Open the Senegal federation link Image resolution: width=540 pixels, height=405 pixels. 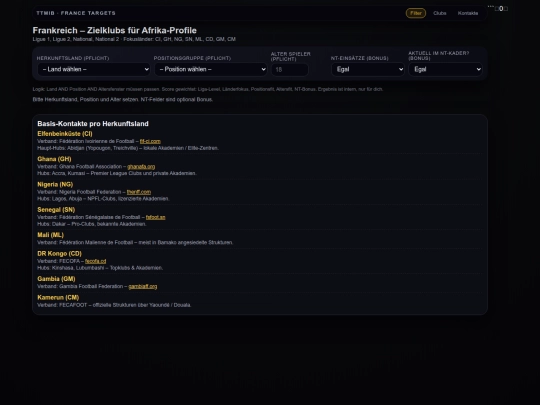(x=155, y=217)
